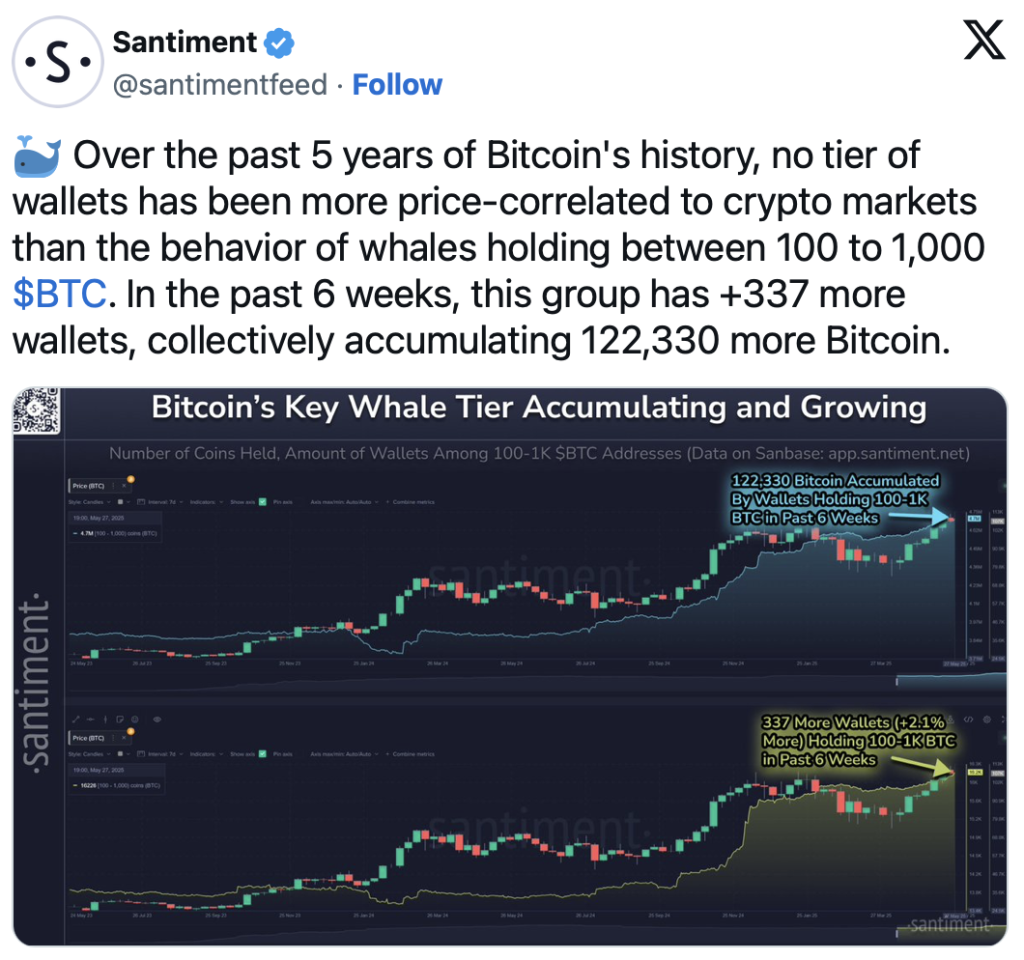Screen dimensions: 1024x960
Task: Select the line drawing tool in the lower chart
Action: [x=76, y=719]
